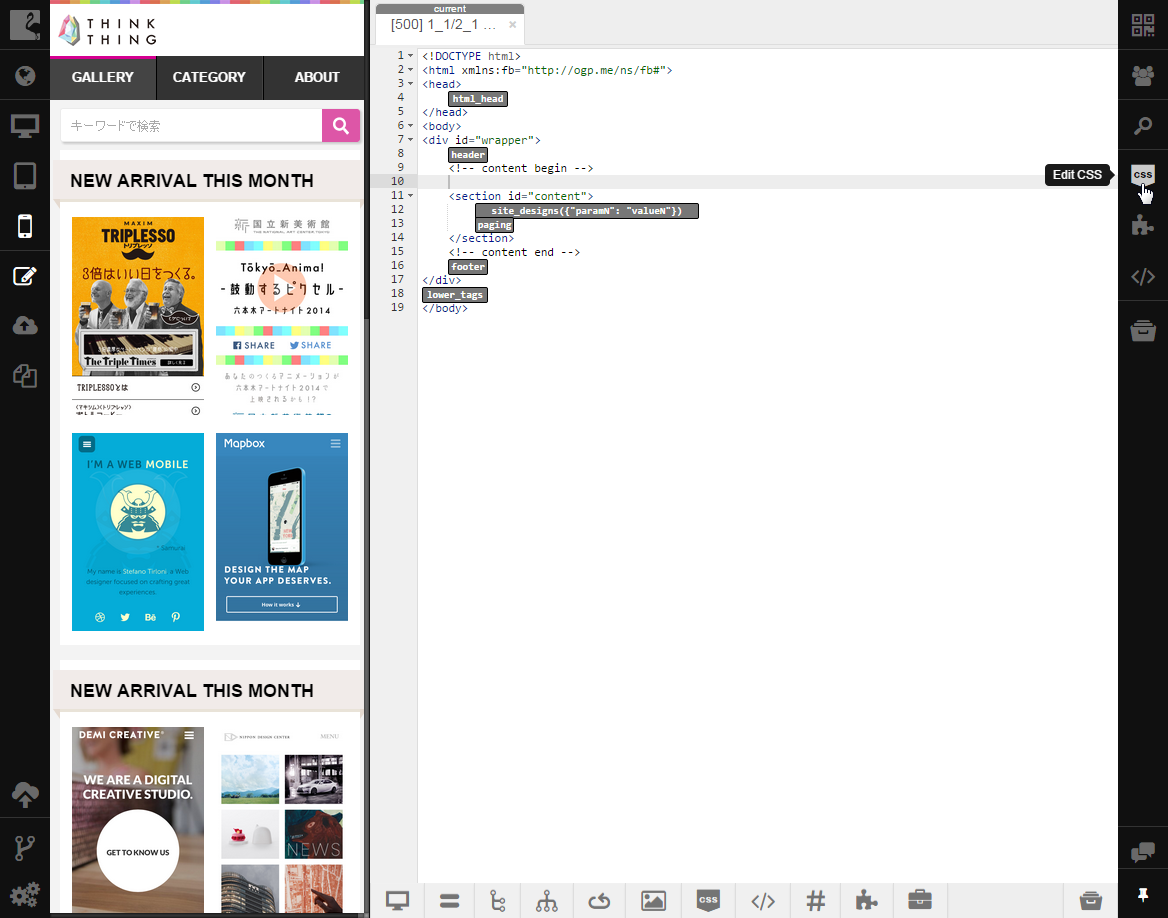Viewport: 1168px width, 918px height.
Task: Click the puzzle piece icon in bottom toolbar
Action: coord(866,900)
